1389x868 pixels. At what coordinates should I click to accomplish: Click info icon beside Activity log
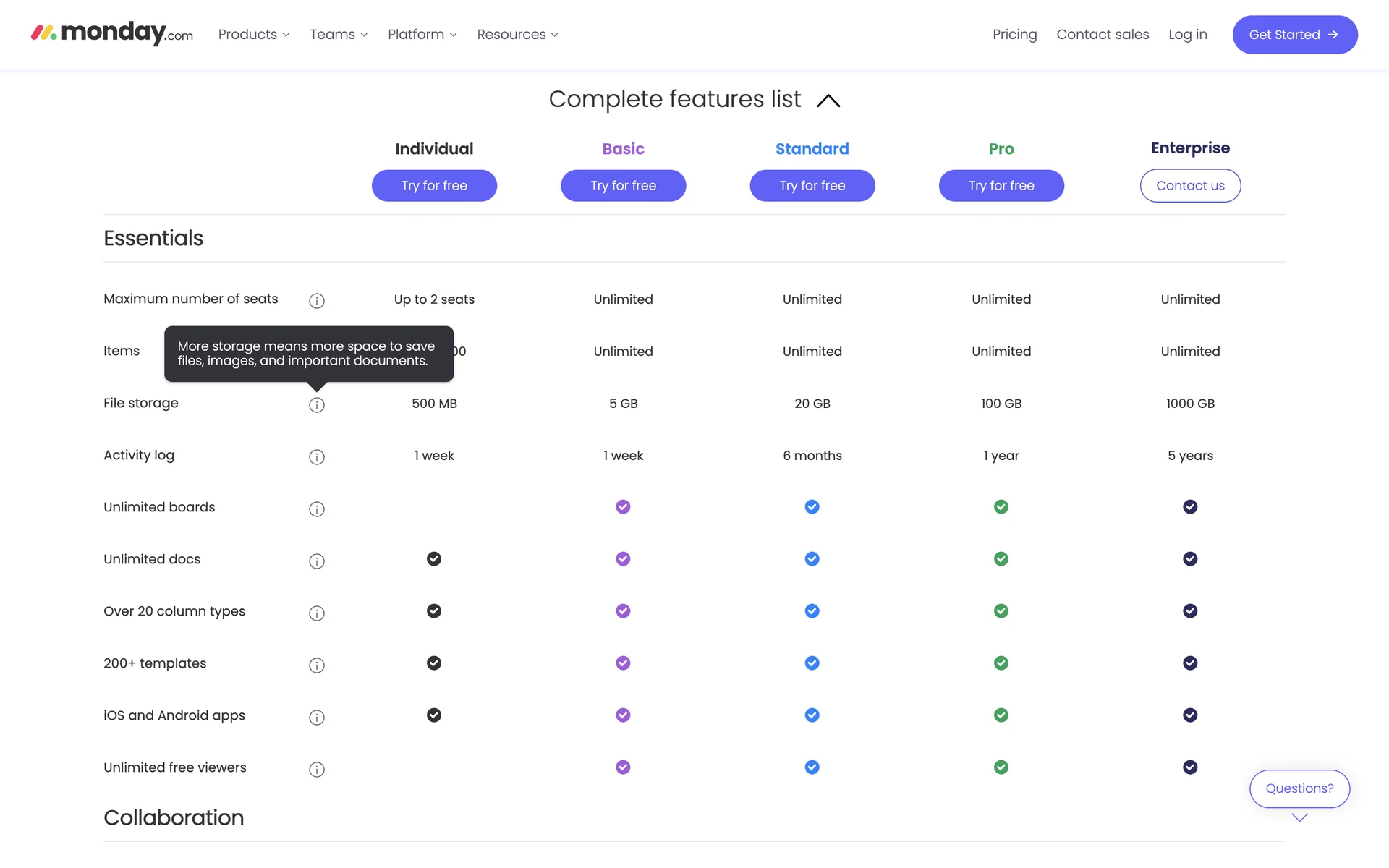(x=316, y=457)
